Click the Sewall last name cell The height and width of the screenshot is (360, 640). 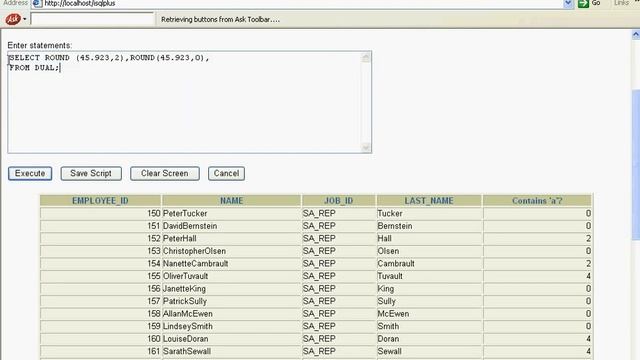[x=429, y=351]
